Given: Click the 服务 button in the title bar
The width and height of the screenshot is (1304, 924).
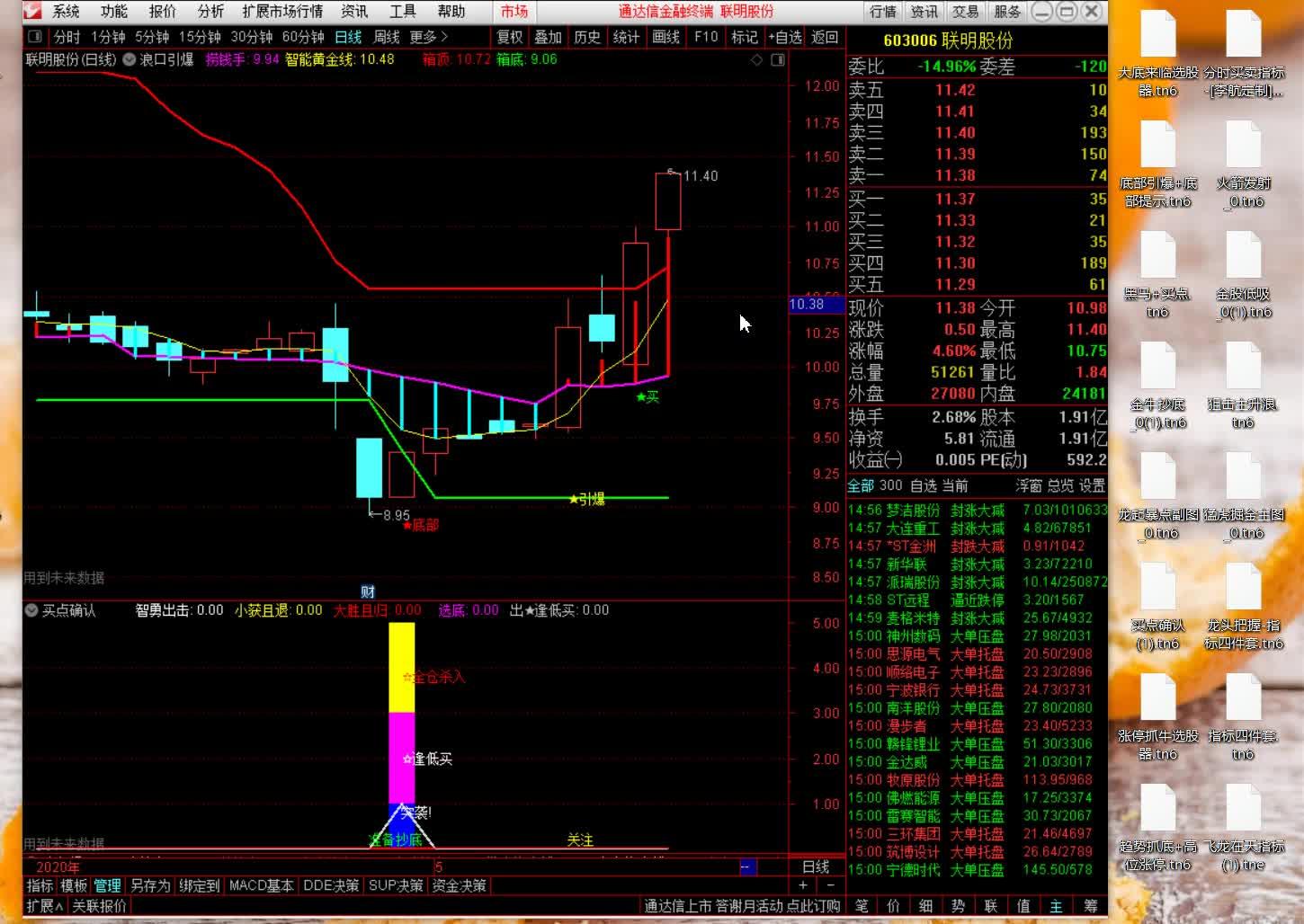Looking at the screenshot, I should tap(1006, 12).
